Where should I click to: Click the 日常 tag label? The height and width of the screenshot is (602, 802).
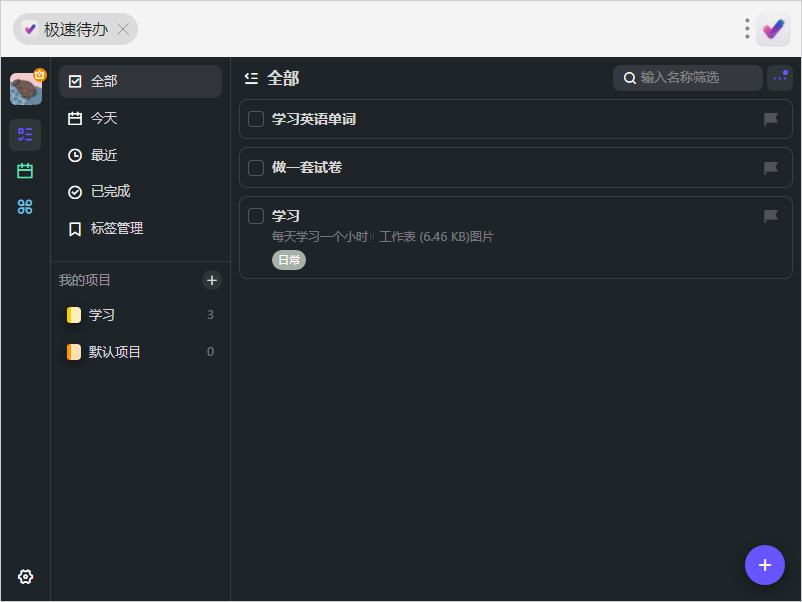[x=289, y=260]
